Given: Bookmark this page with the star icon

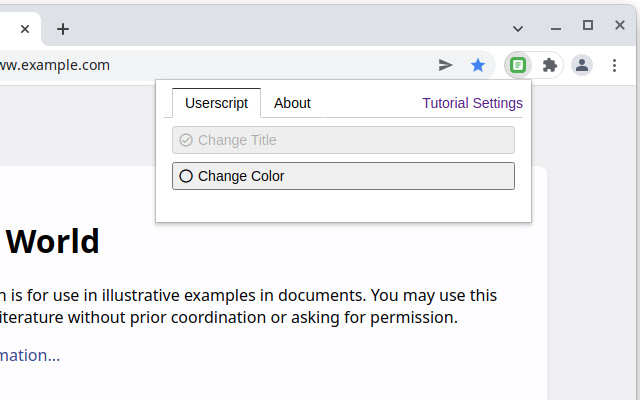Looking at the screenshot, I should pyautogui.click(x=478, y=65).
